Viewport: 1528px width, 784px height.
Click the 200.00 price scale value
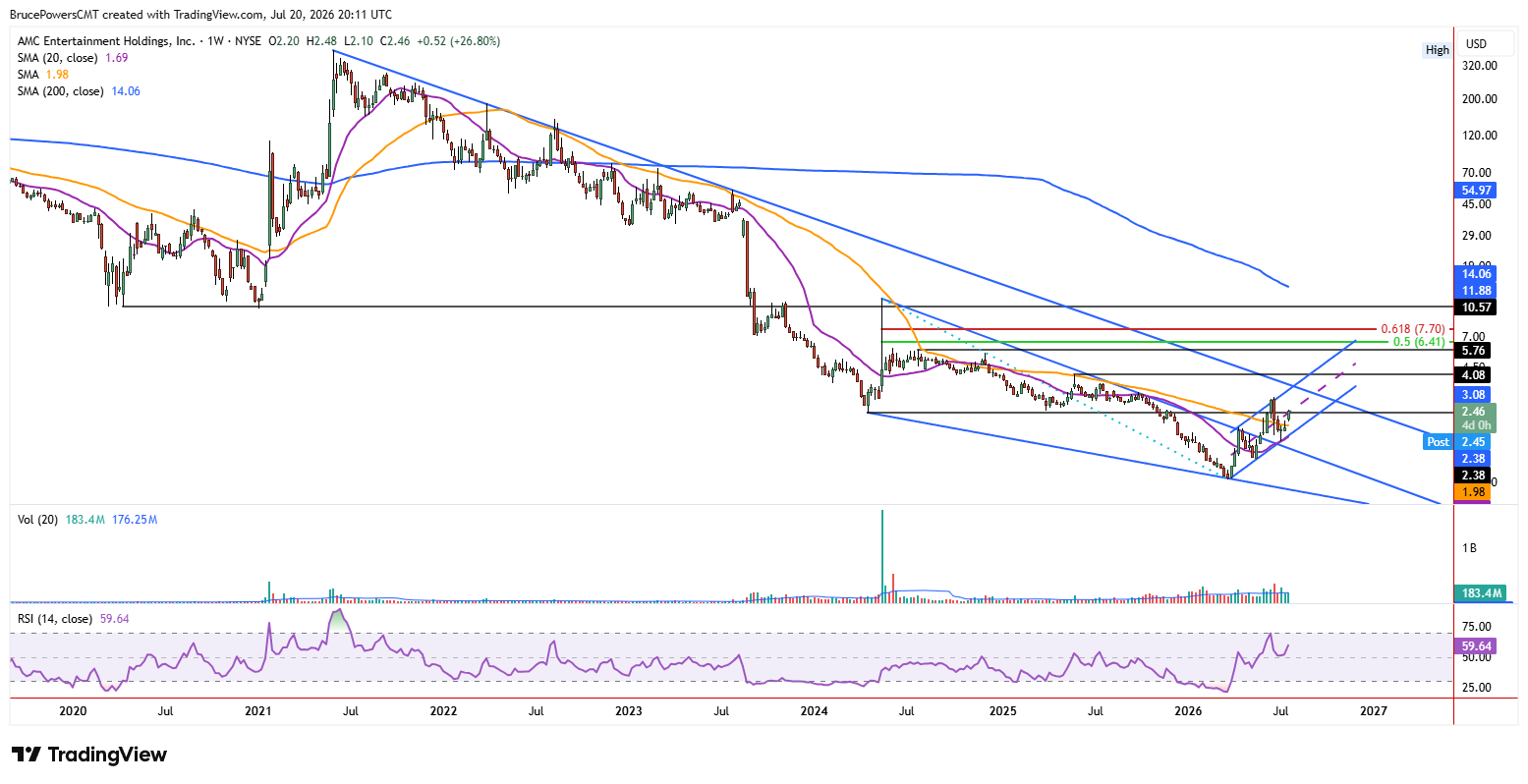tap(1479, 99)
